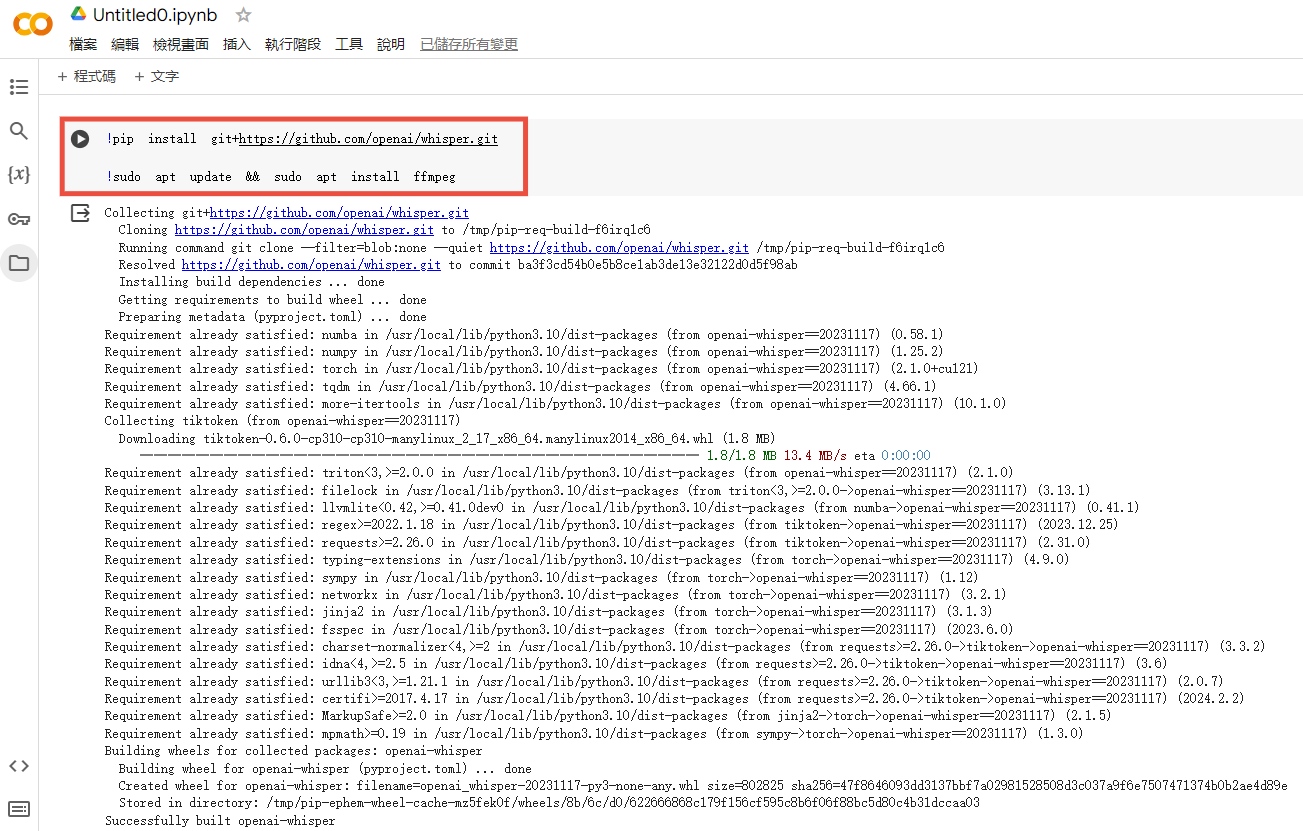
Task: Open the table of contents sidebar
Action: click(x=19, y=87)
